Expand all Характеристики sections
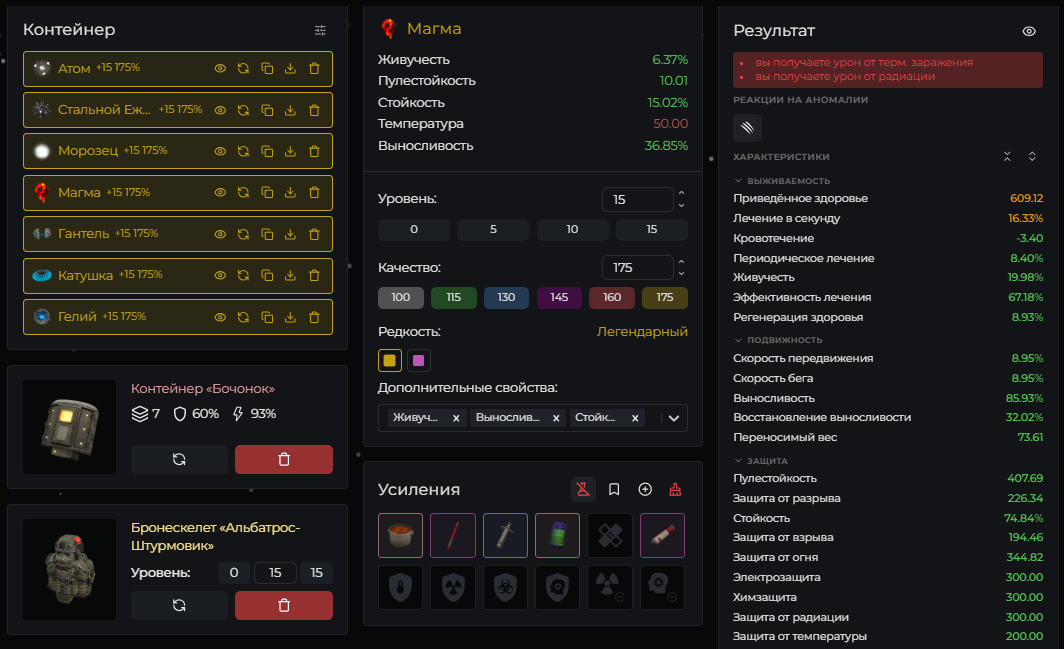This screenshot has width=1064, height=649. [x=1032, y=157]
